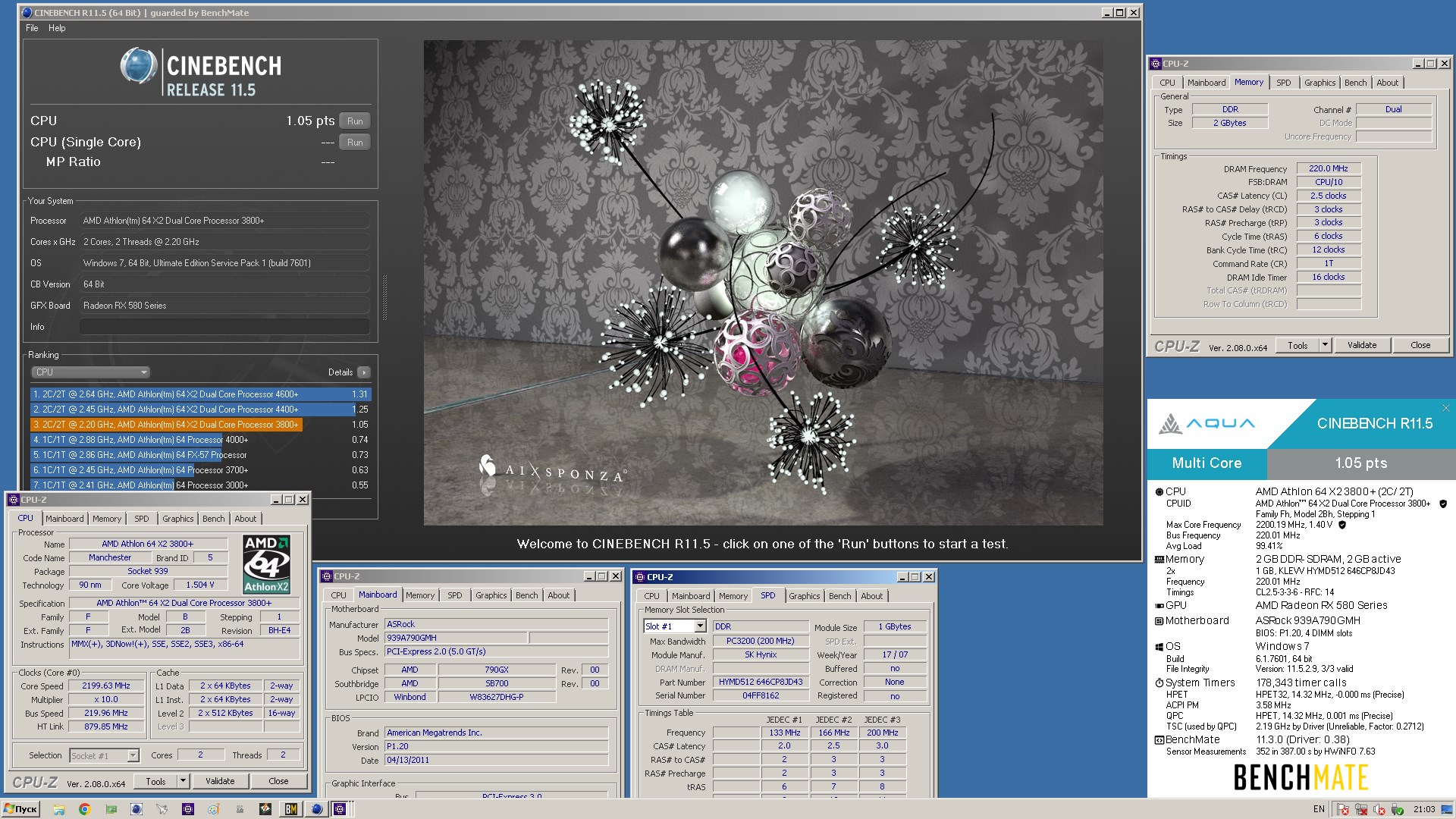Switch to Mainboard tab in bottom-left CPU-Z
Image resolution: width=1456 pixels, height=819 pixels.
[x=64, y=519]
